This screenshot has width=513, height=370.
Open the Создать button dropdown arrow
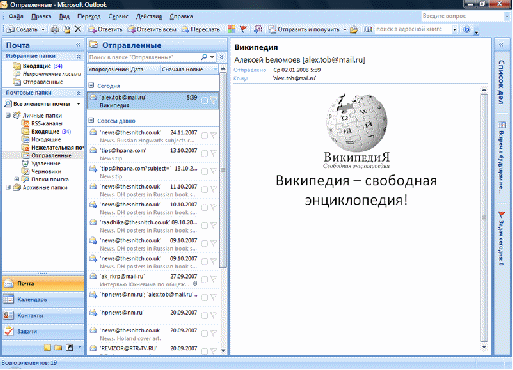[43, 30]
